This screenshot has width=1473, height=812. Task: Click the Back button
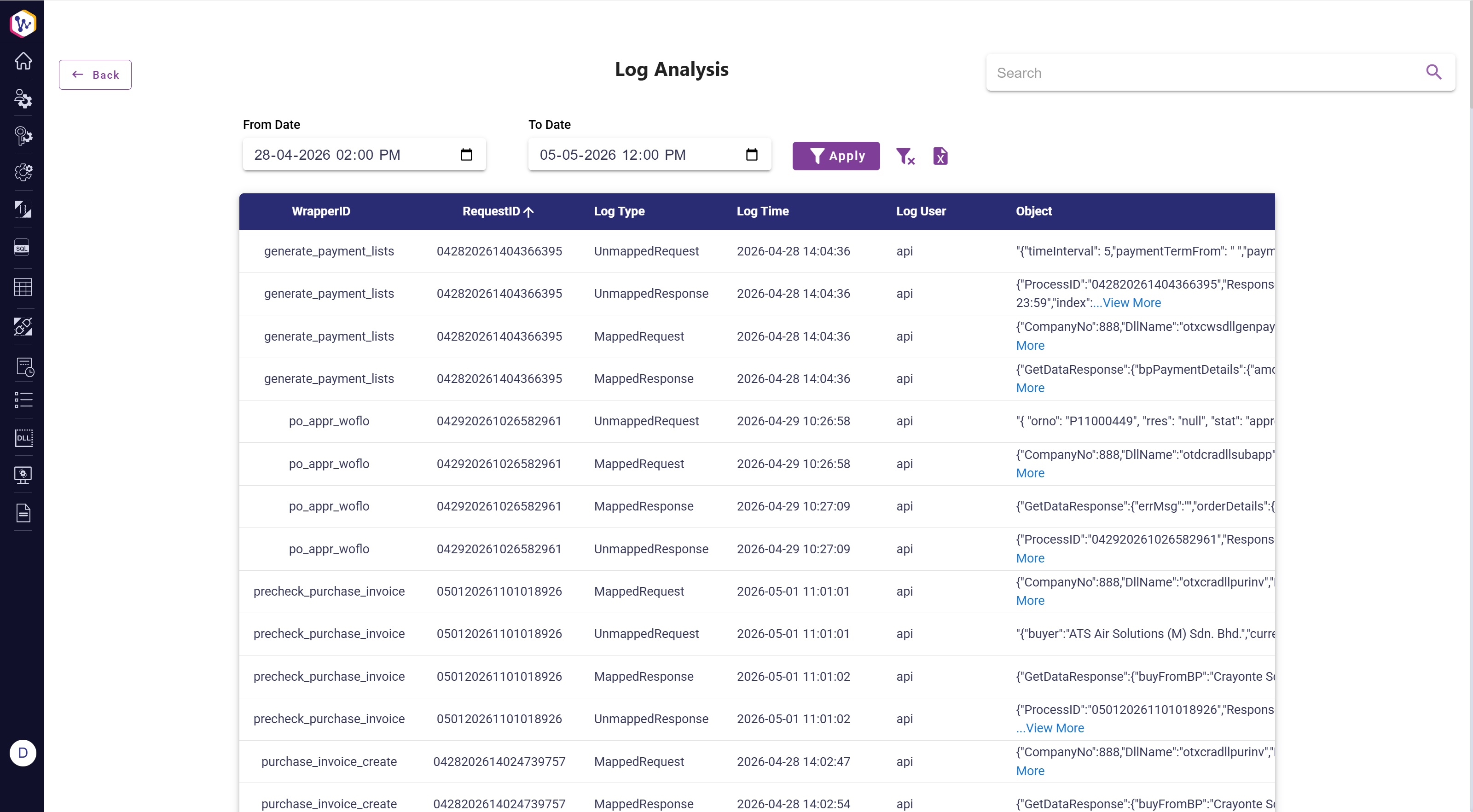point(95,75)
